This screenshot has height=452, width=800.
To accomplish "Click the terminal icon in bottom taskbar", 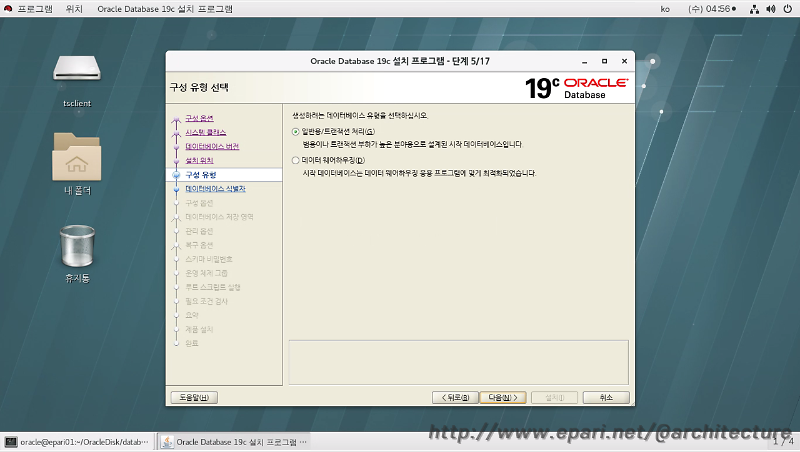I will pos(11,442).
